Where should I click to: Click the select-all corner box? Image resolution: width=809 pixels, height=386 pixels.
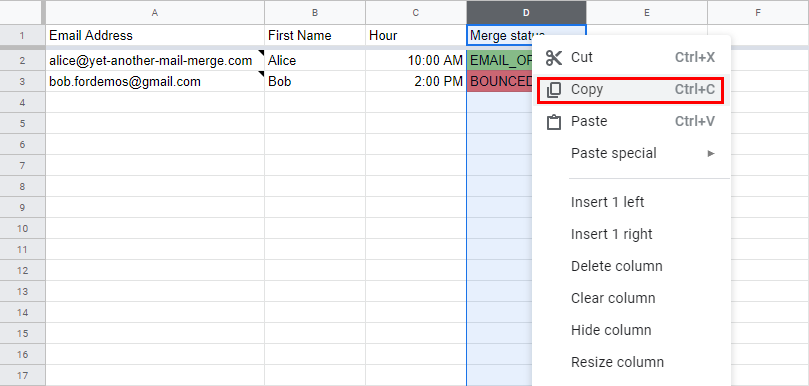22,12
